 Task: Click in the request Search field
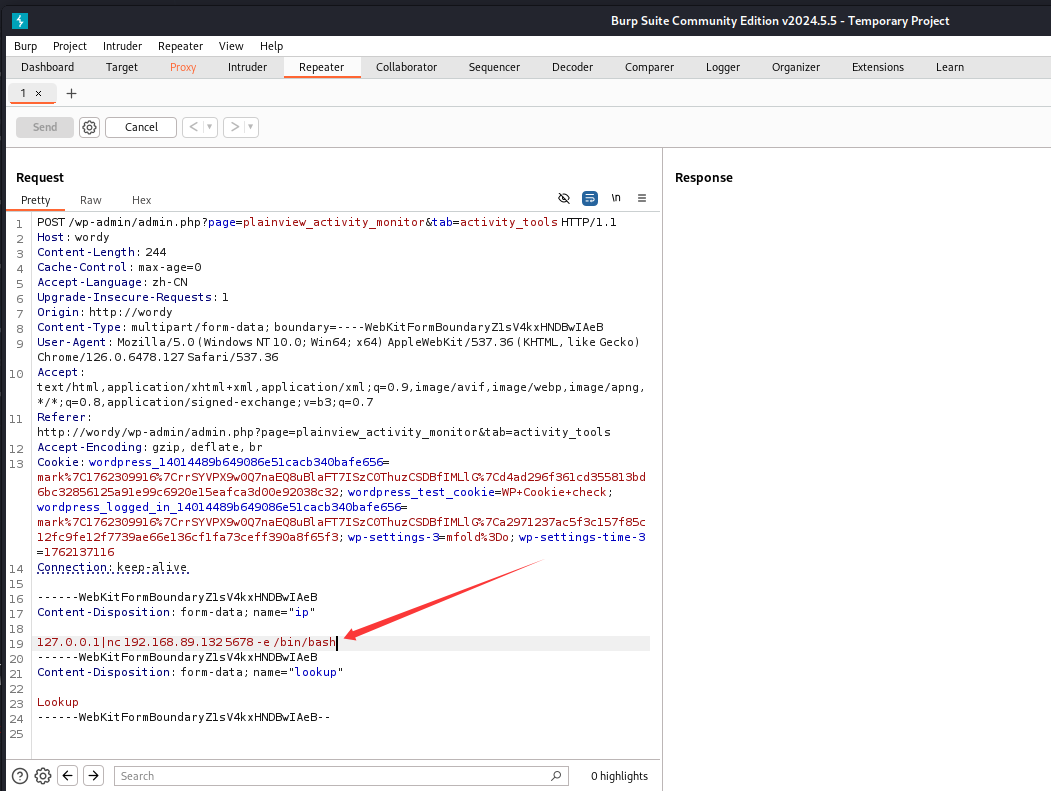(341, 776)
